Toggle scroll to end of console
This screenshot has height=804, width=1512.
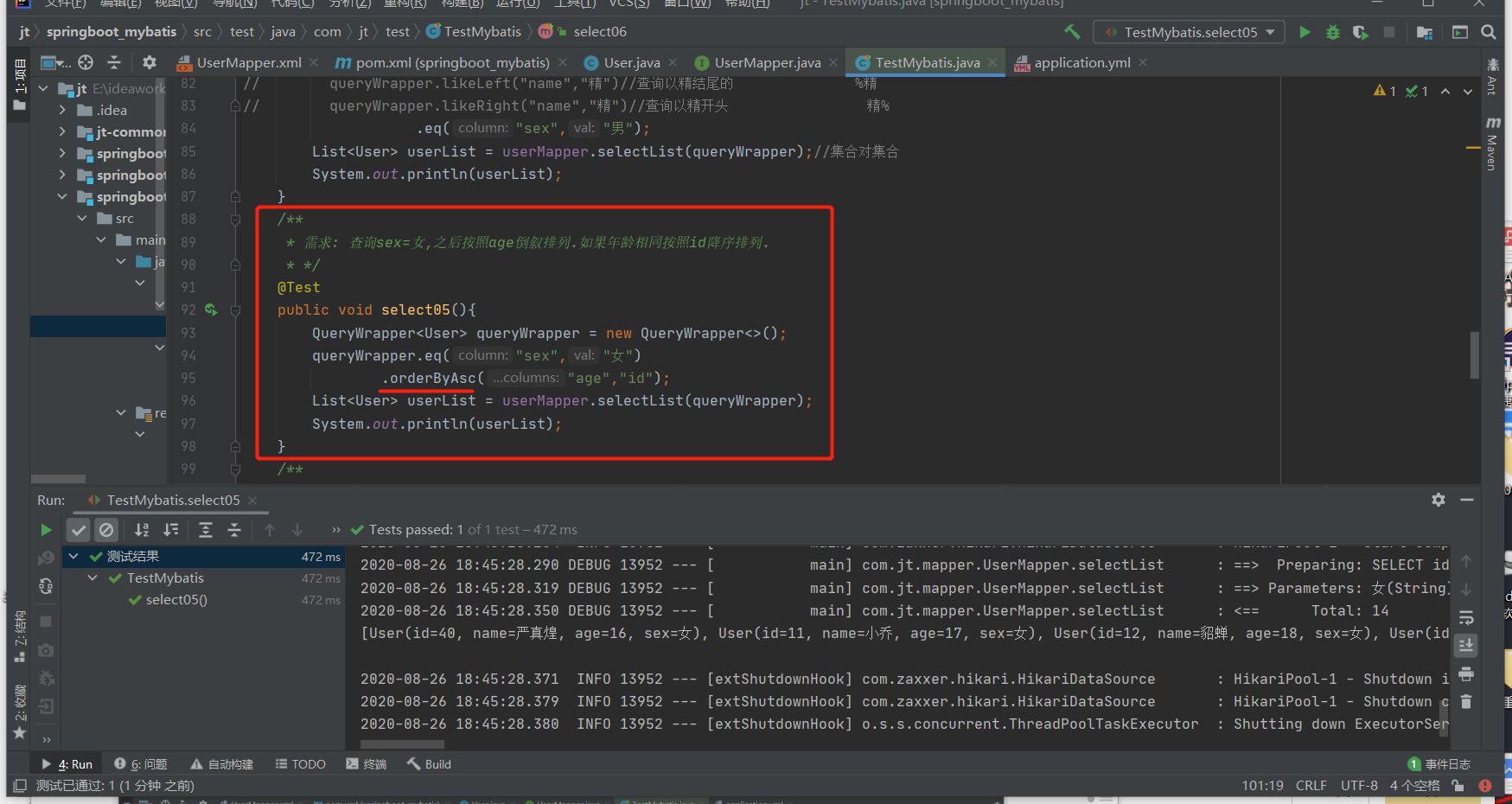[x=1466, y=646]
